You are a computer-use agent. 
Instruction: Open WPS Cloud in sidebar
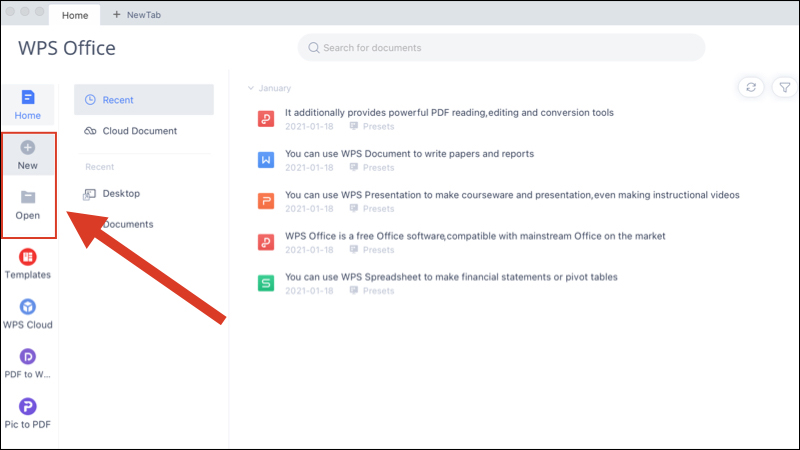(x=28, y=313)
